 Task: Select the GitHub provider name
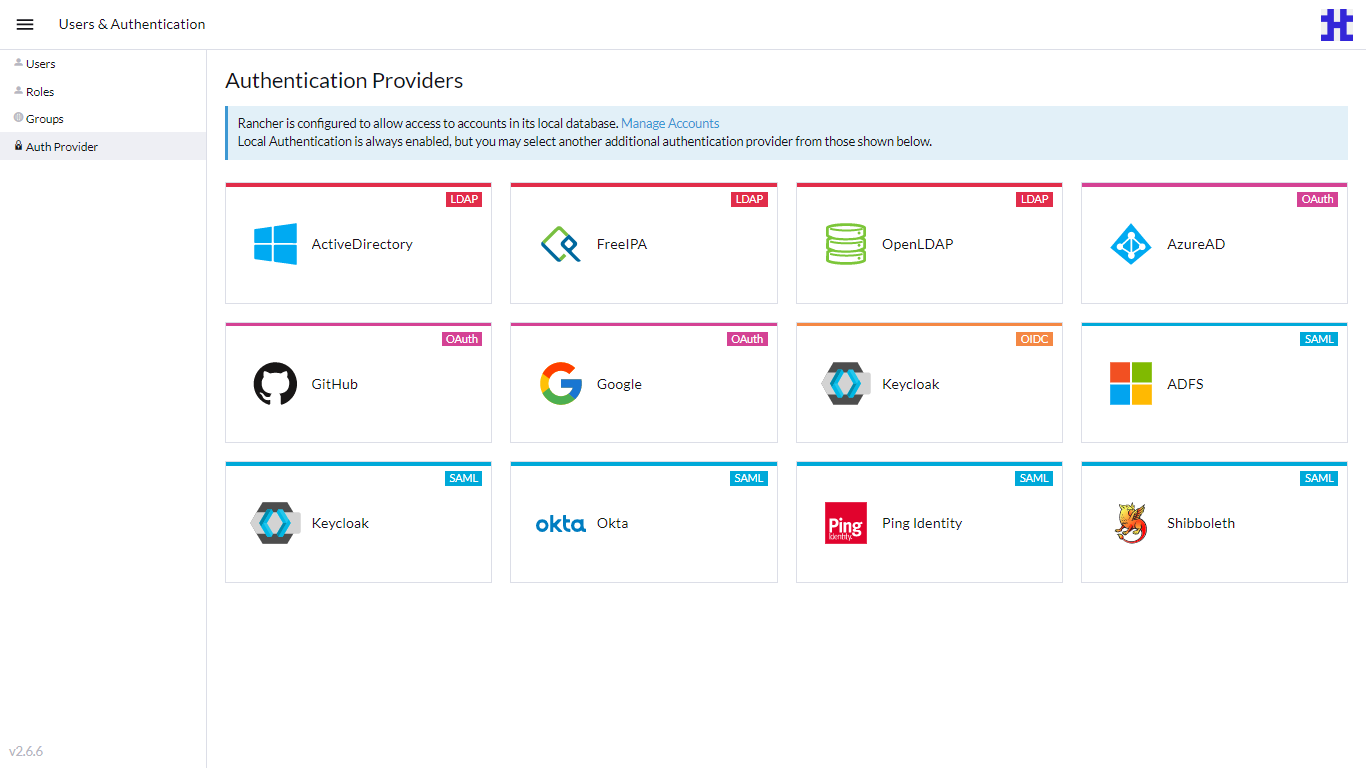[335, 384]
